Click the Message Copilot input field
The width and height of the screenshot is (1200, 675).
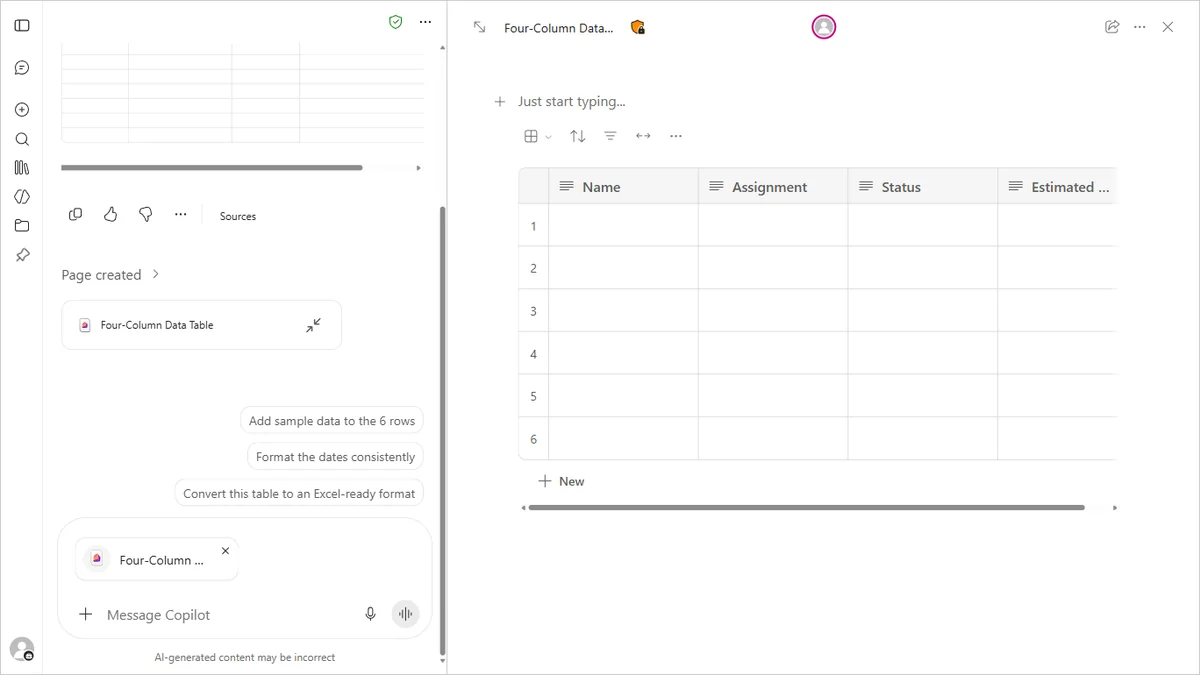pos(230,615)
